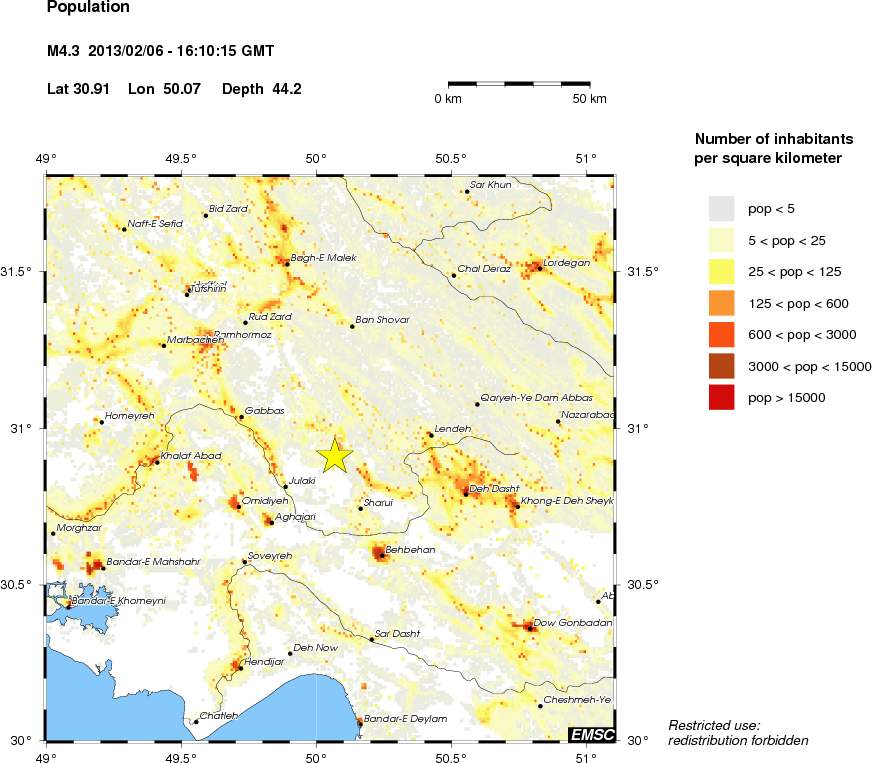Image resolution: width=872 pixels, height=763 pixels.
Task: Click the red pop > 15000 swatch
Action: [x=722, y=397]
